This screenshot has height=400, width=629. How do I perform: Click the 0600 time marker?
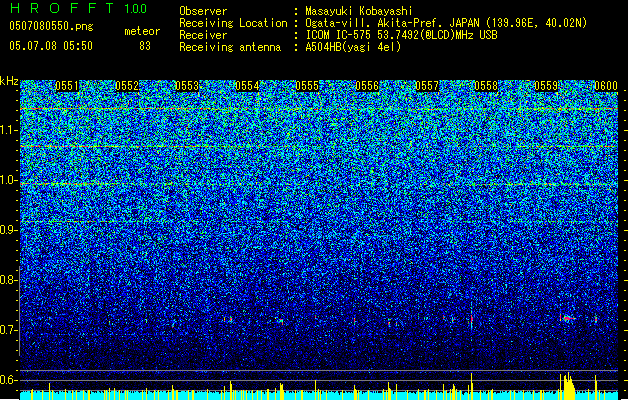click(x=606, y=86)
